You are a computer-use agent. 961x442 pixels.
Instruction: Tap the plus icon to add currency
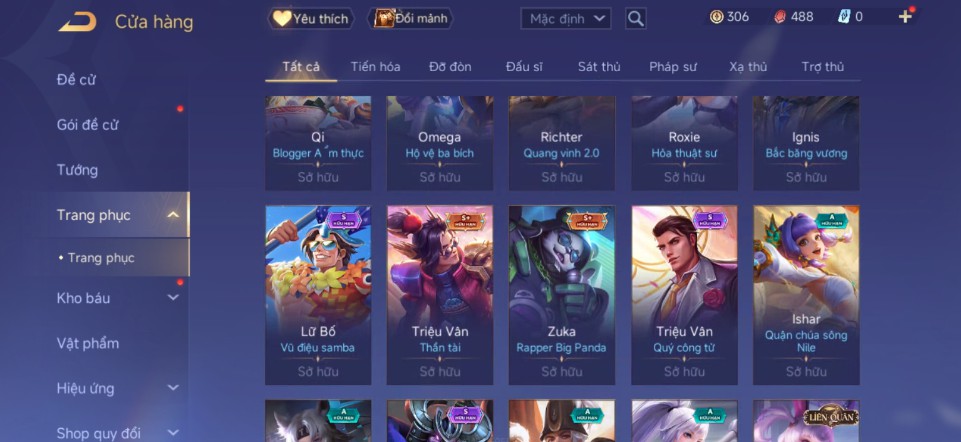coord(905,17)
